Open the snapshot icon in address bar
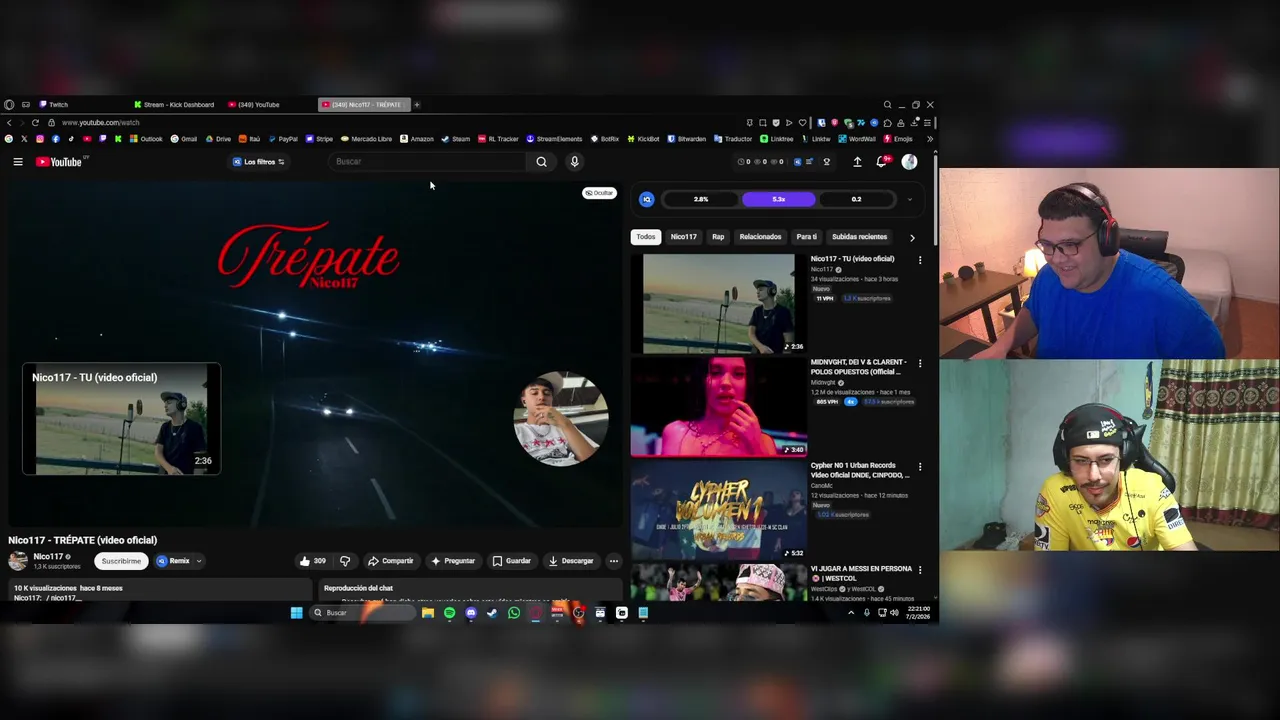This screenshot has height=720, width=1280. (x=762, y=123)
